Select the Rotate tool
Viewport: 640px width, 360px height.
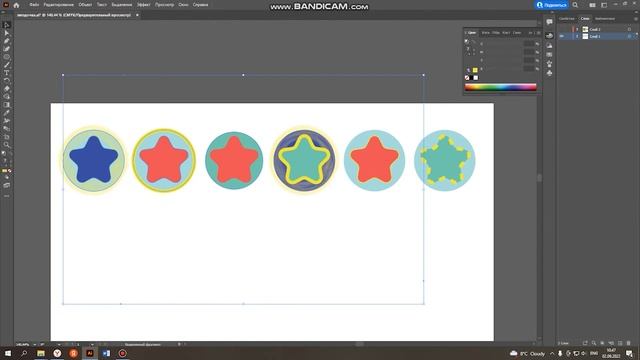[x=7, y=80]
